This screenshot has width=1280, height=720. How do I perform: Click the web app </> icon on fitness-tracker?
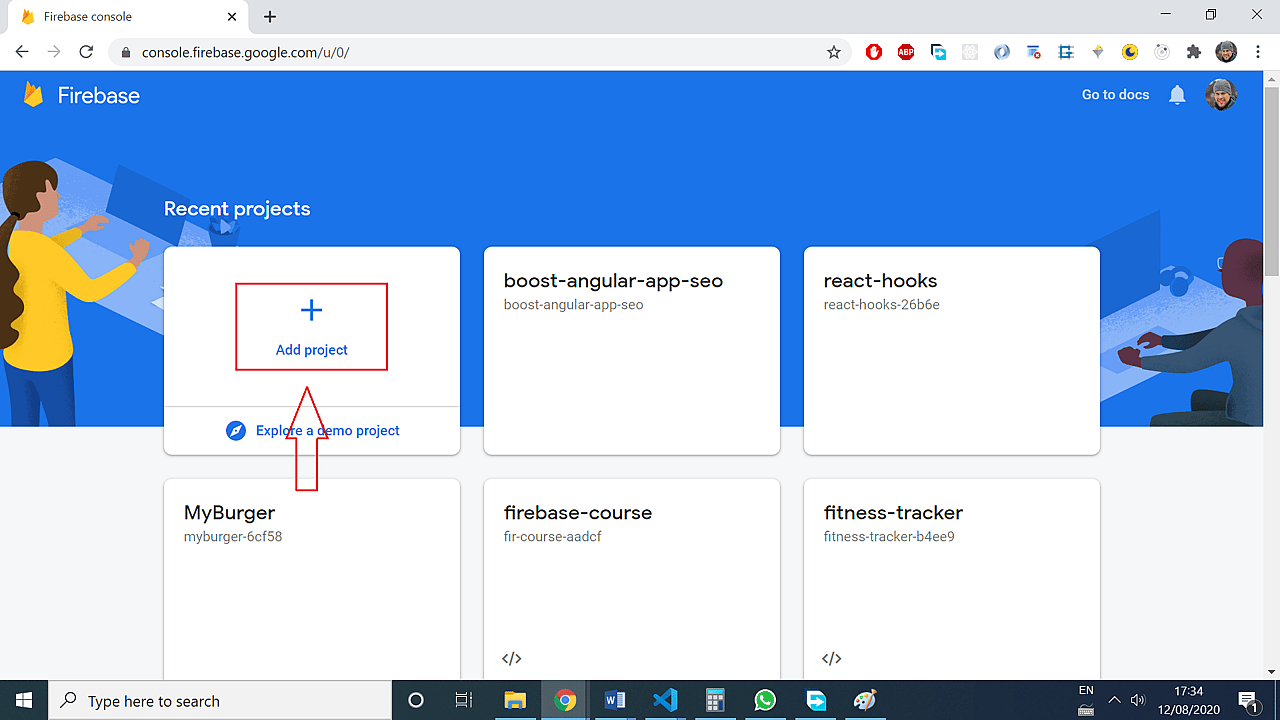pyautogui.click(x=832, y=658)
